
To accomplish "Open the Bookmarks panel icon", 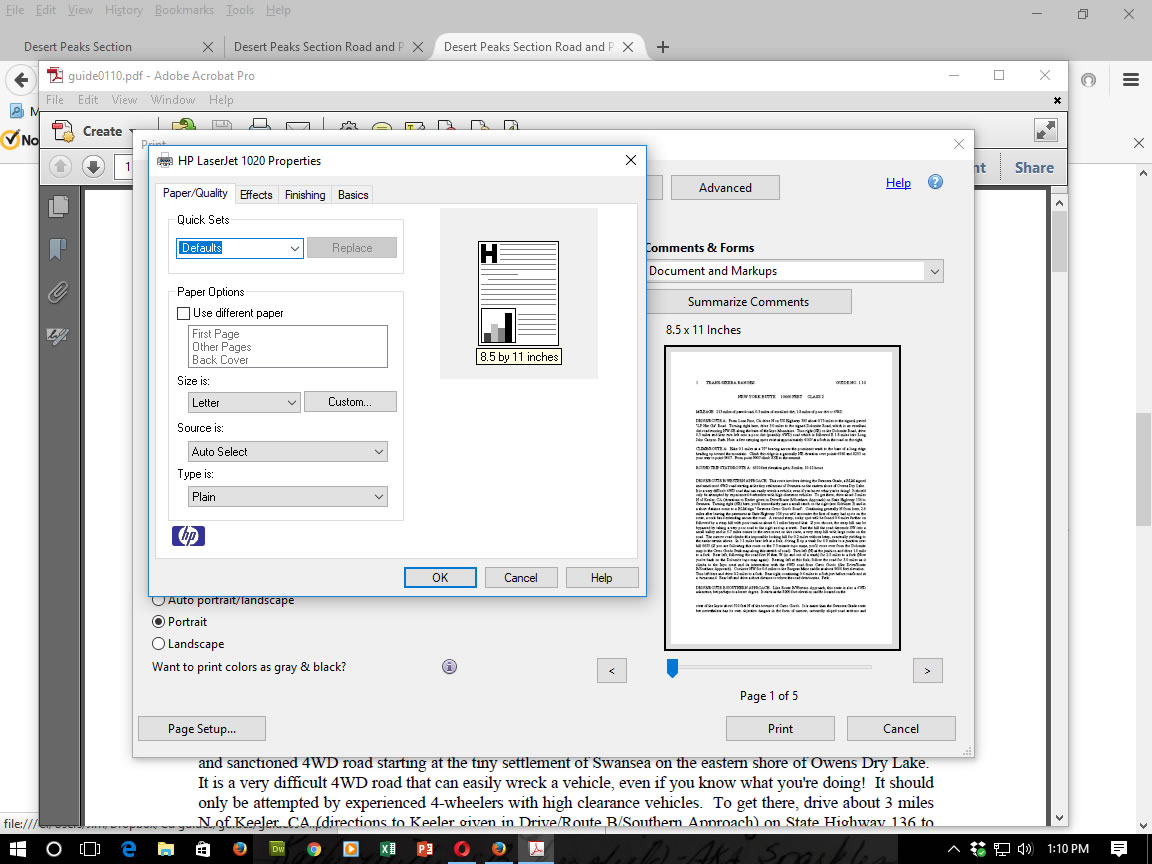I will [x=58, y=249].
